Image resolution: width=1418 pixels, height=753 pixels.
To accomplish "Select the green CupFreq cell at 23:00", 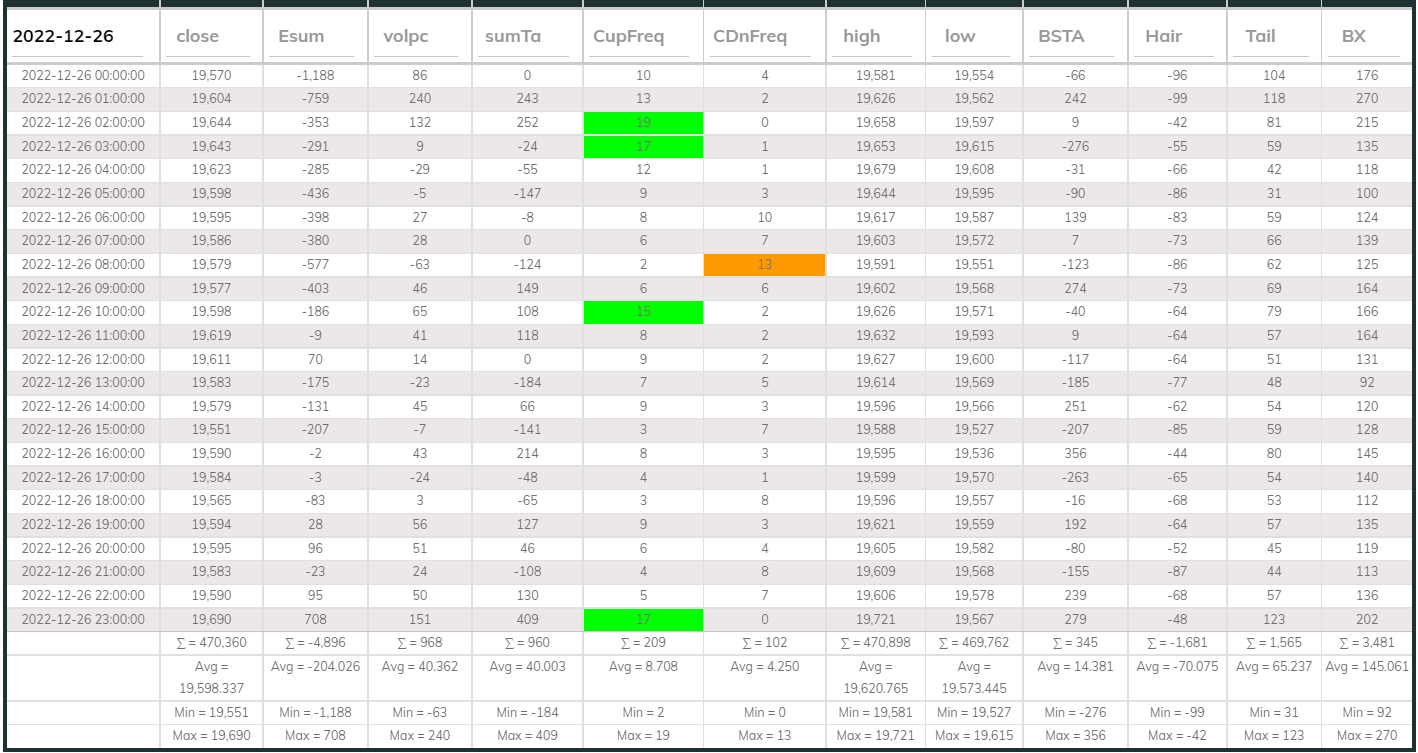I will pyautogui.click(x=643, y=620).
